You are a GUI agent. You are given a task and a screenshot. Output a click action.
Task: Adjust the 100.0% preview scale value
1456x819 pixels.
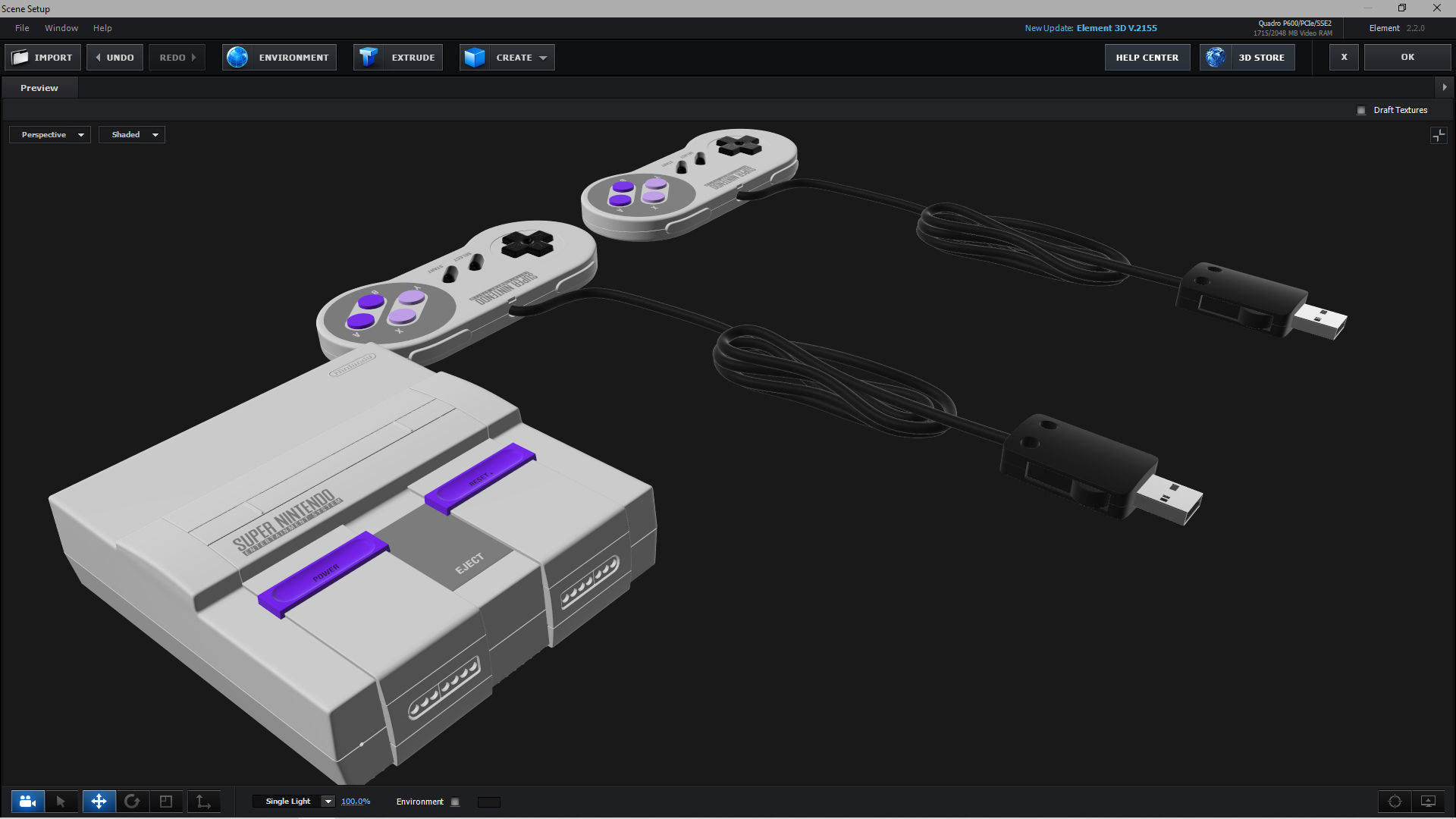pyautogui.click(x=356, y=801)
